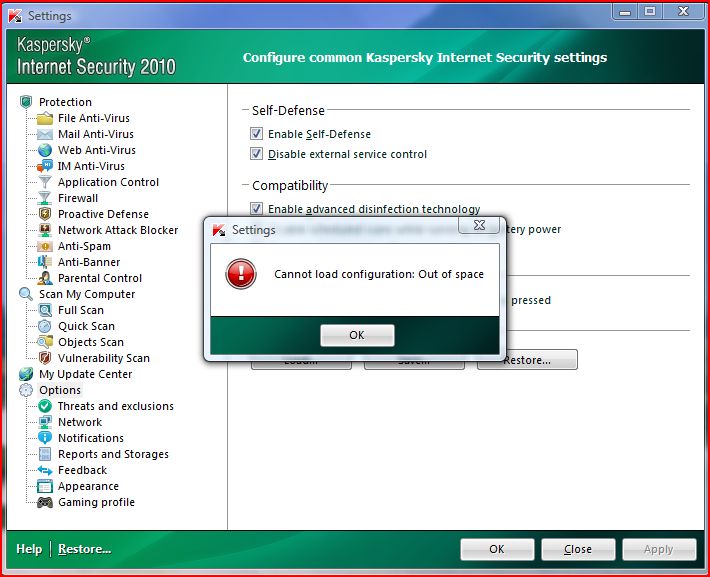Image resolution: width=710 pixels, height=577 pixels.
Task: Click the Restore... link in the footer
Action: click(x=85, y=549)
